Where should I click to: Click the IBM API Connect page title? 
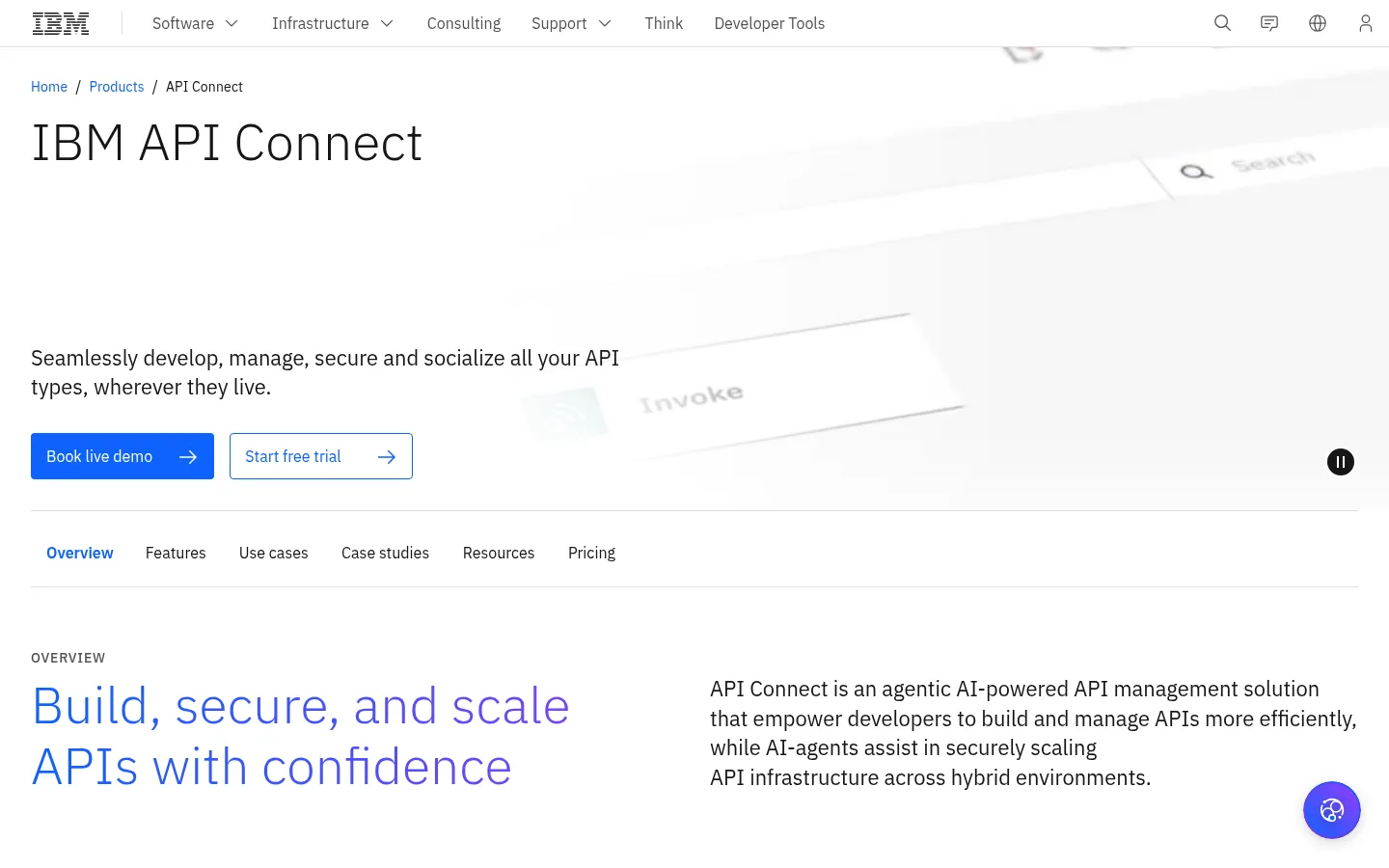pos(227,144)
